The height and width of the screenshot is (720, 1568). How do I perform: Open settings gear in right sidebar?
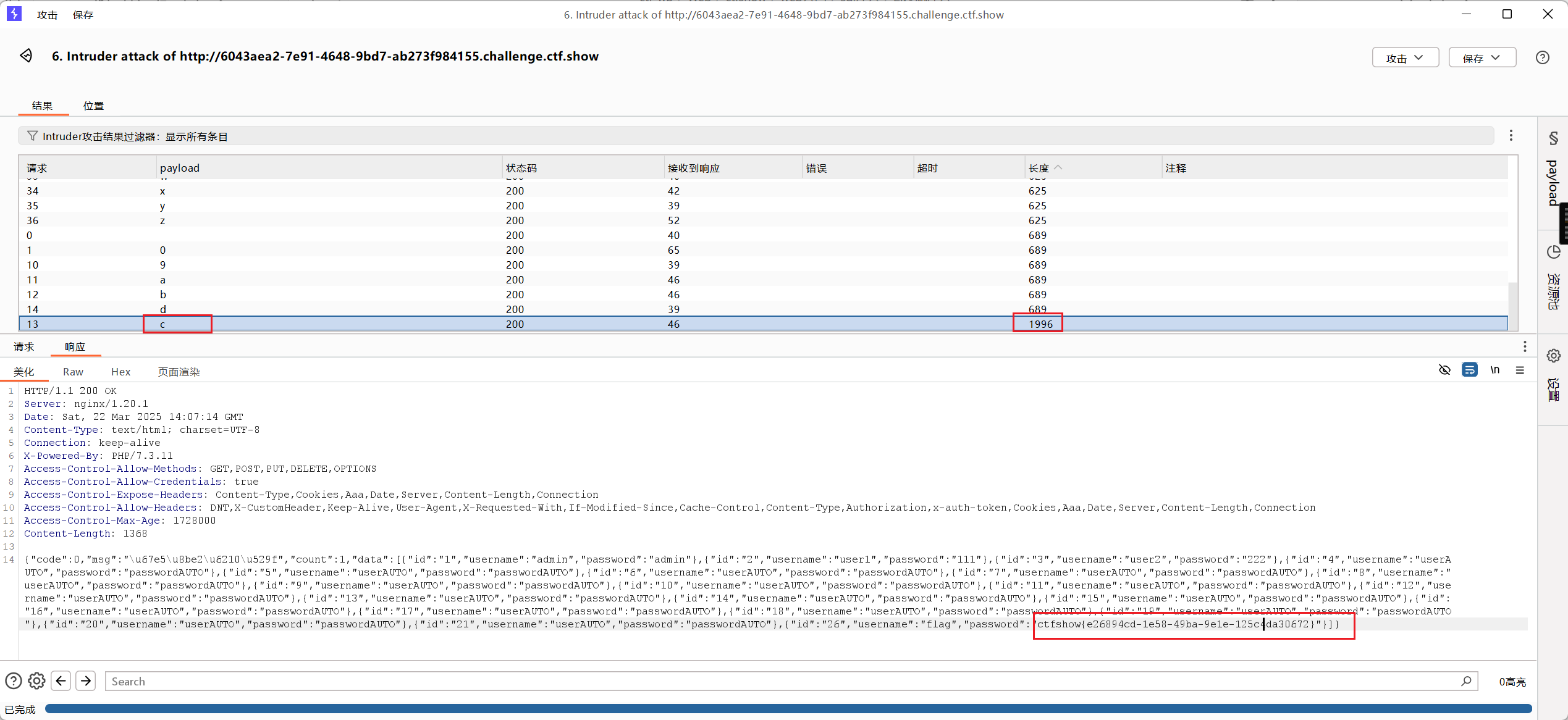pos(1553,356)
